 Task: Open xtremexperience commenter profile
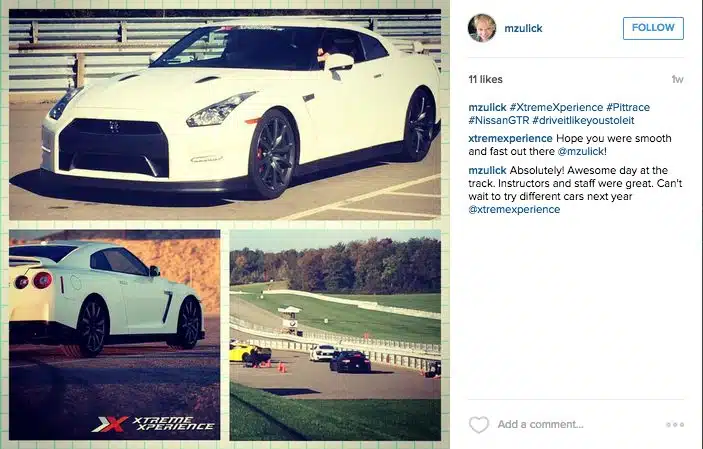click(x=510, y=138)
